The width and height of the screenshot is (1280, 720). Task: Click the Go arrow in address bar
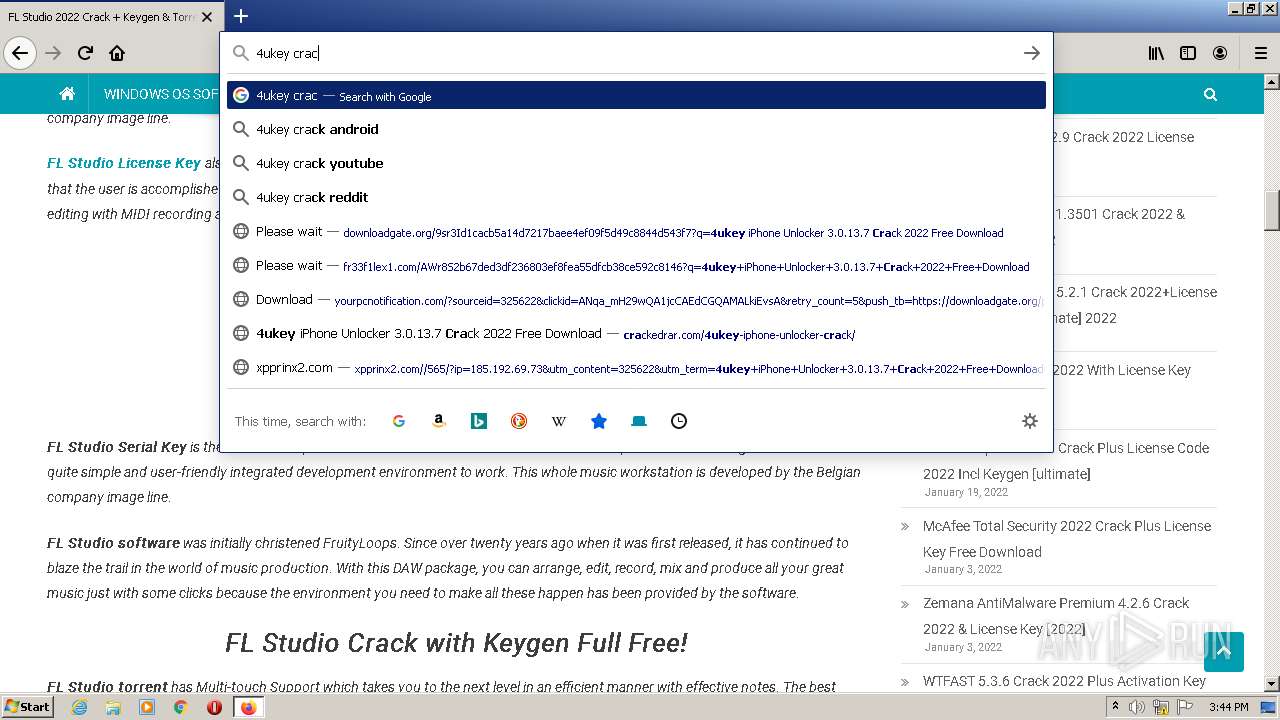pyautogui.click(x=1032, y=53)
